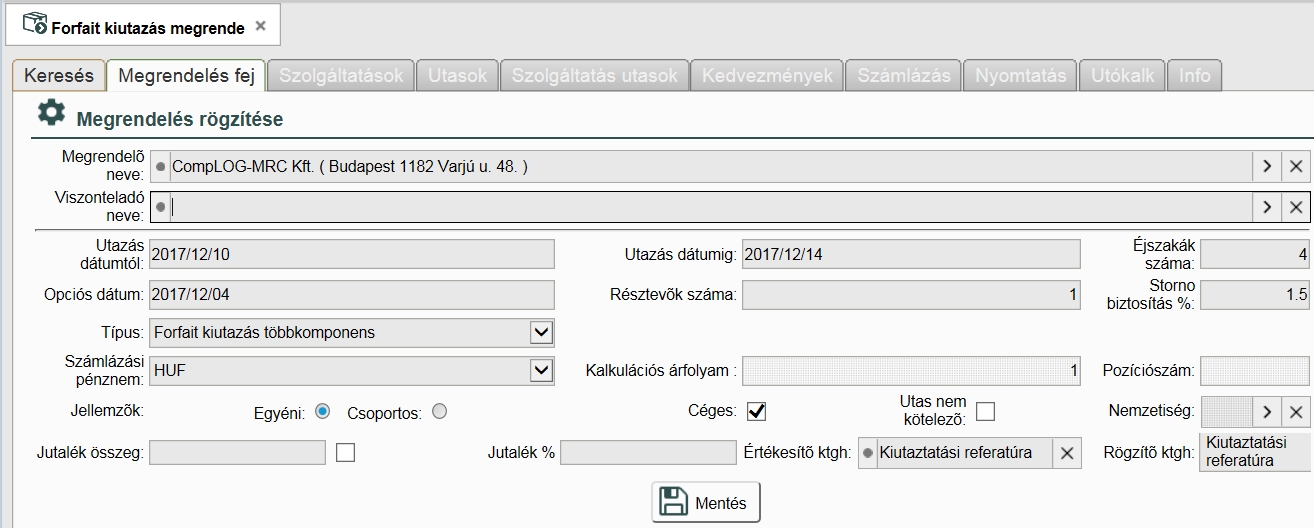1314x528 pixels.
Task: Open the Számlázási pénznem dropdown
Action: pyautogui.click(x=541, y=371)
